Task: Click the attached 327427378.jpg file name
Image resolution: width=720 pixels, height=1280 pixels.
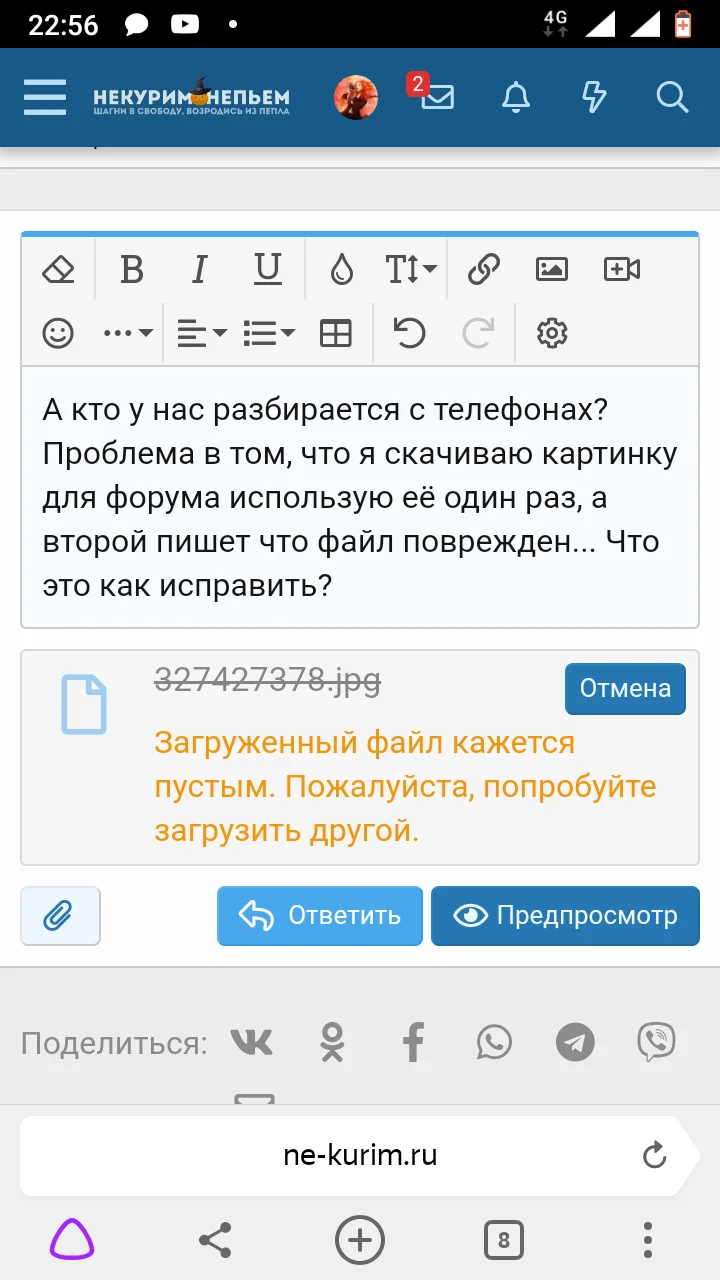Action: tap(267, 680)
